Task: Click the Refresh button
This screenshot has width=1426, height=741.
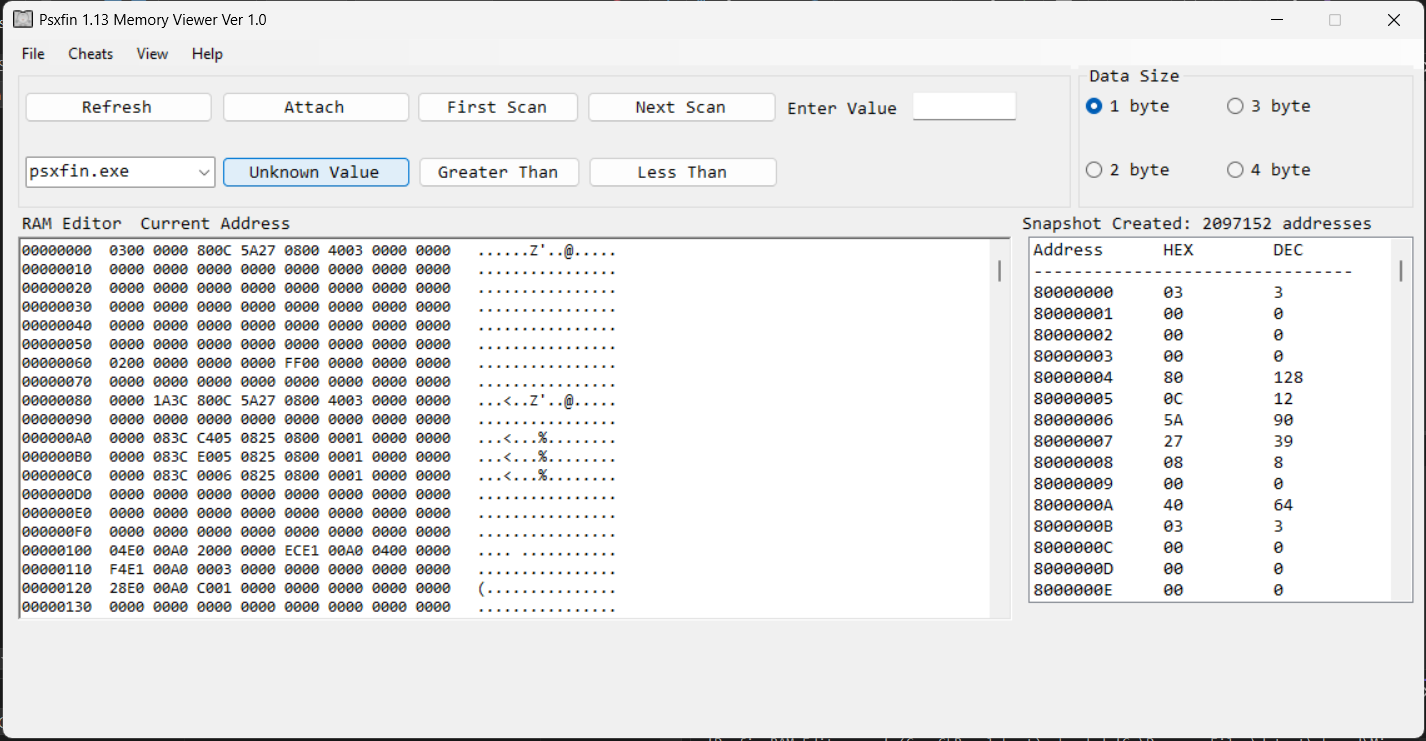Action: [118, 107]
